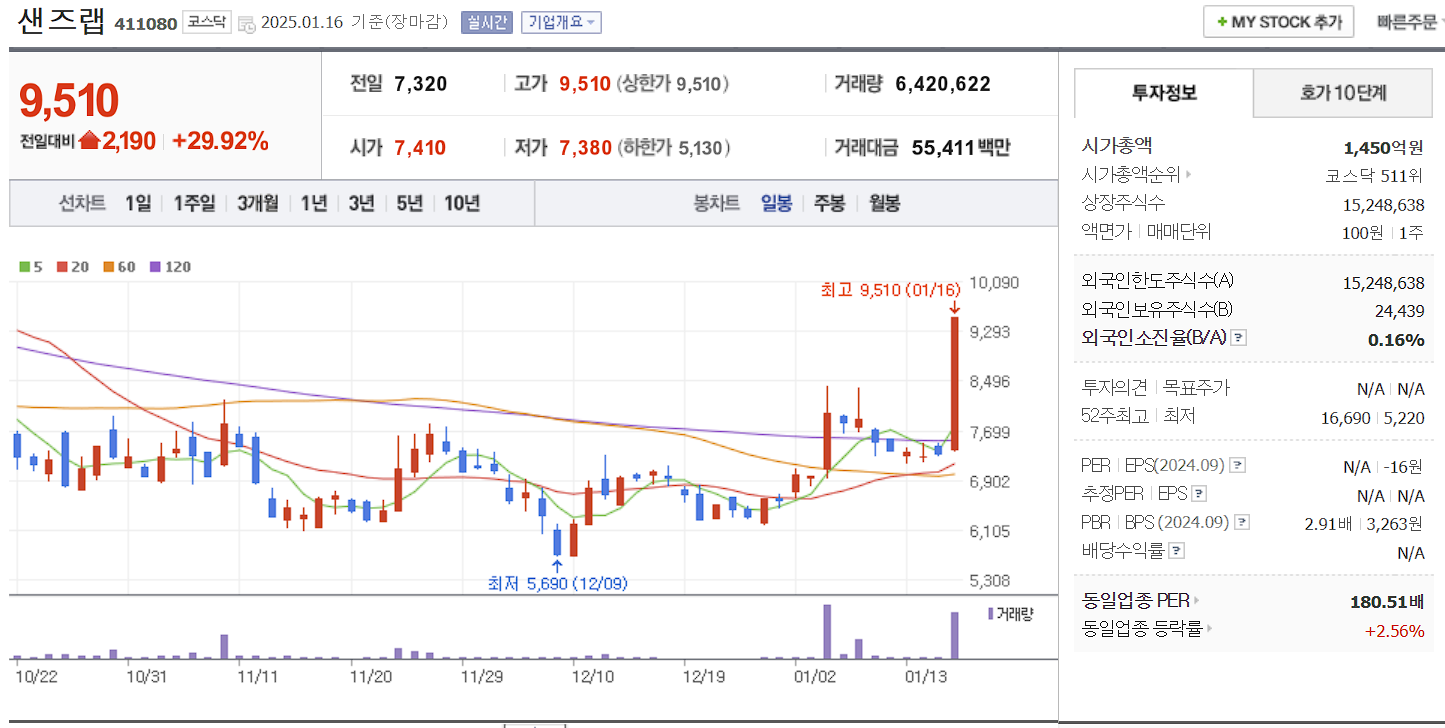The height and width of the screenshot is (728, 1445).
Task: Click the MY STOCK 추가 button
Action: tap(1277, 22)
